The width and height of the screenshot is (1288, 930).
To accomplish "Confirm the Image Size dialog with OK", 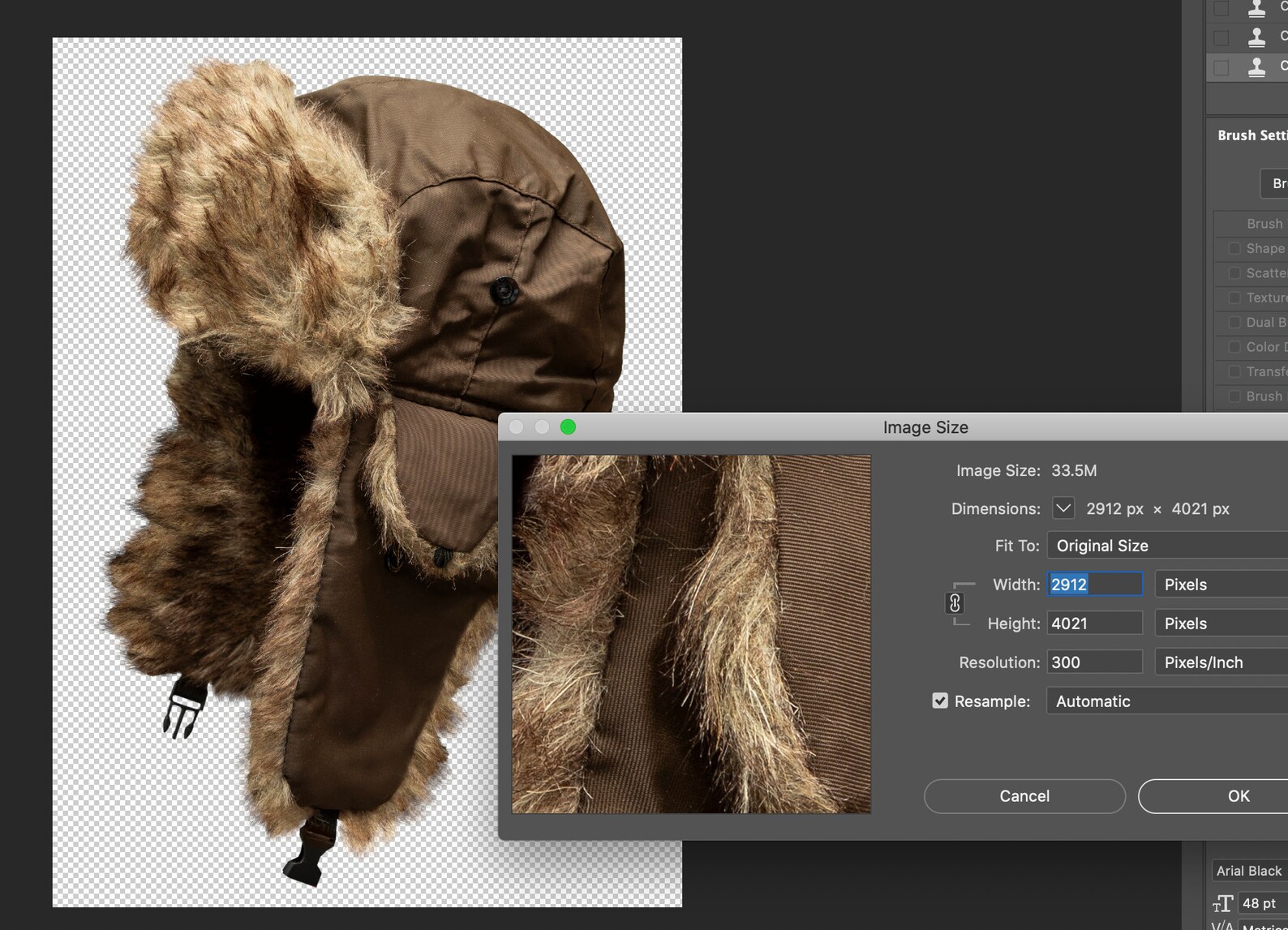I will [x=1213, y=796].
